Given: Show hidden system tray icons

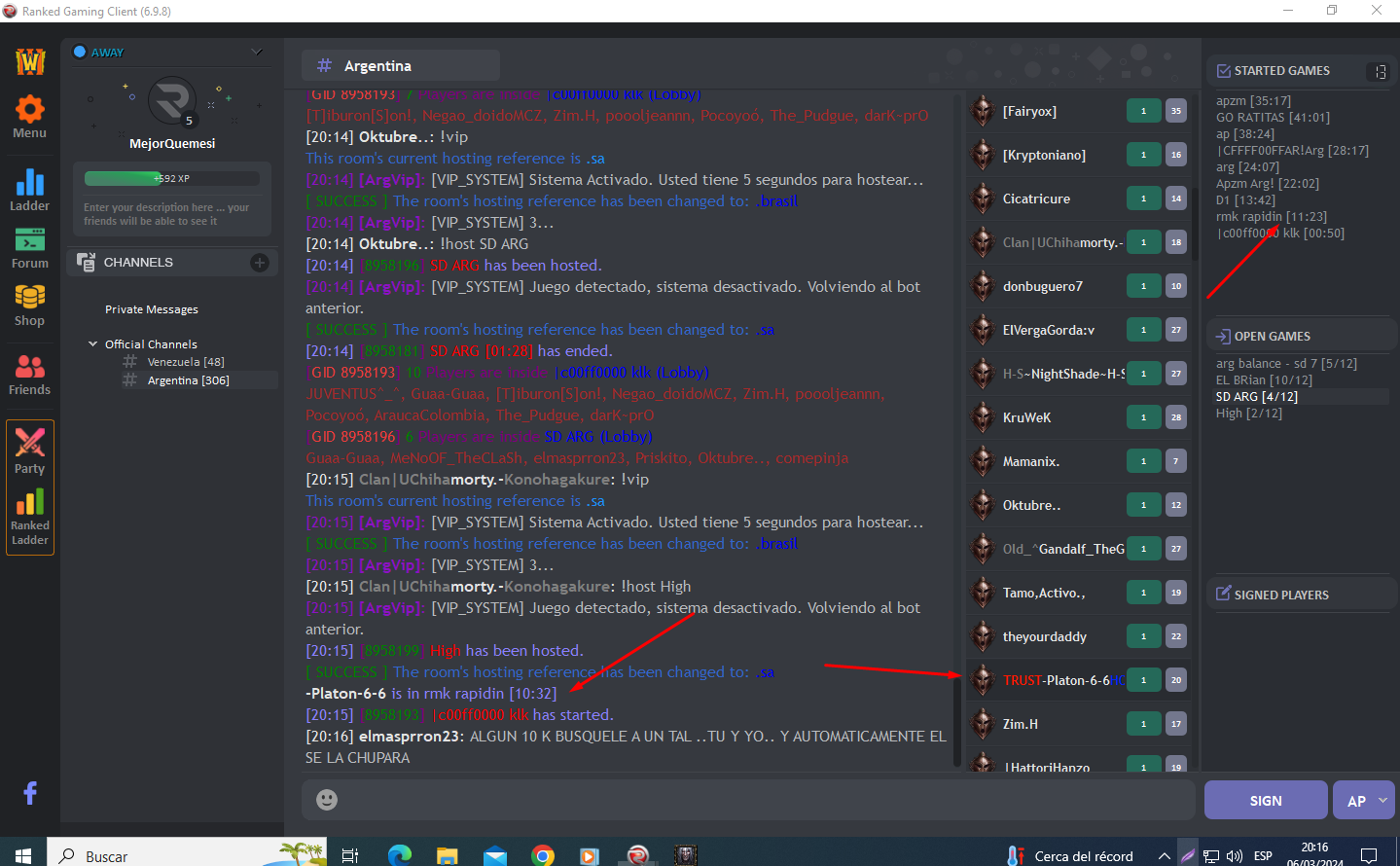Looking at the screenshot, I should point(1164,856).
